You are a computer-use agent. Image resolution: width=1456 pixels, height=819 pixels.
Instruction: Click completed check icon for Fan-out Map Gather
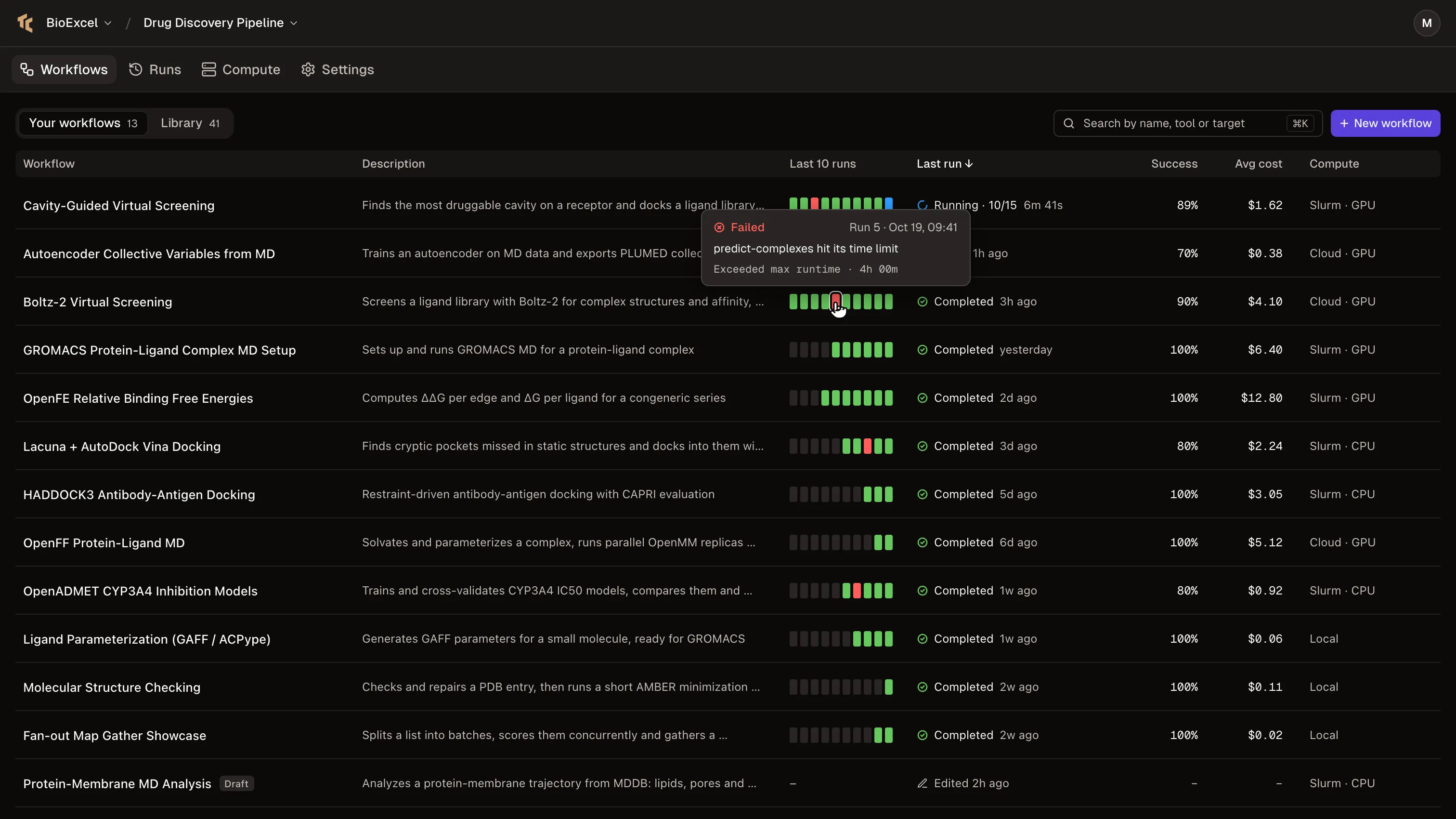coord(923,735)
